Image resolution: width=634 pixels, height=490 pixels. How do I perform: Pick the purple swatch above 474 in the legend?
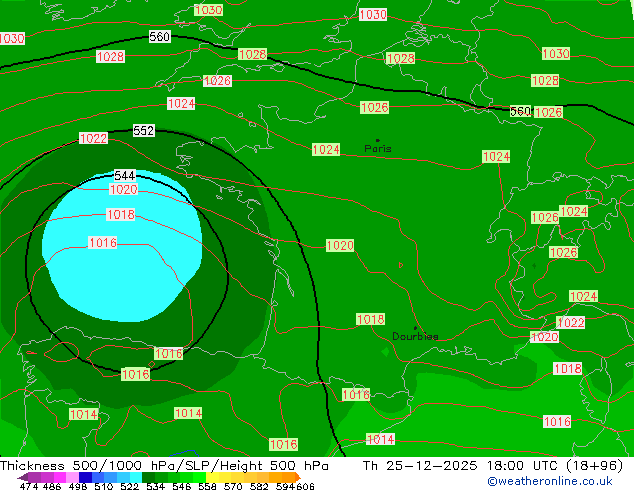(34, 477)
